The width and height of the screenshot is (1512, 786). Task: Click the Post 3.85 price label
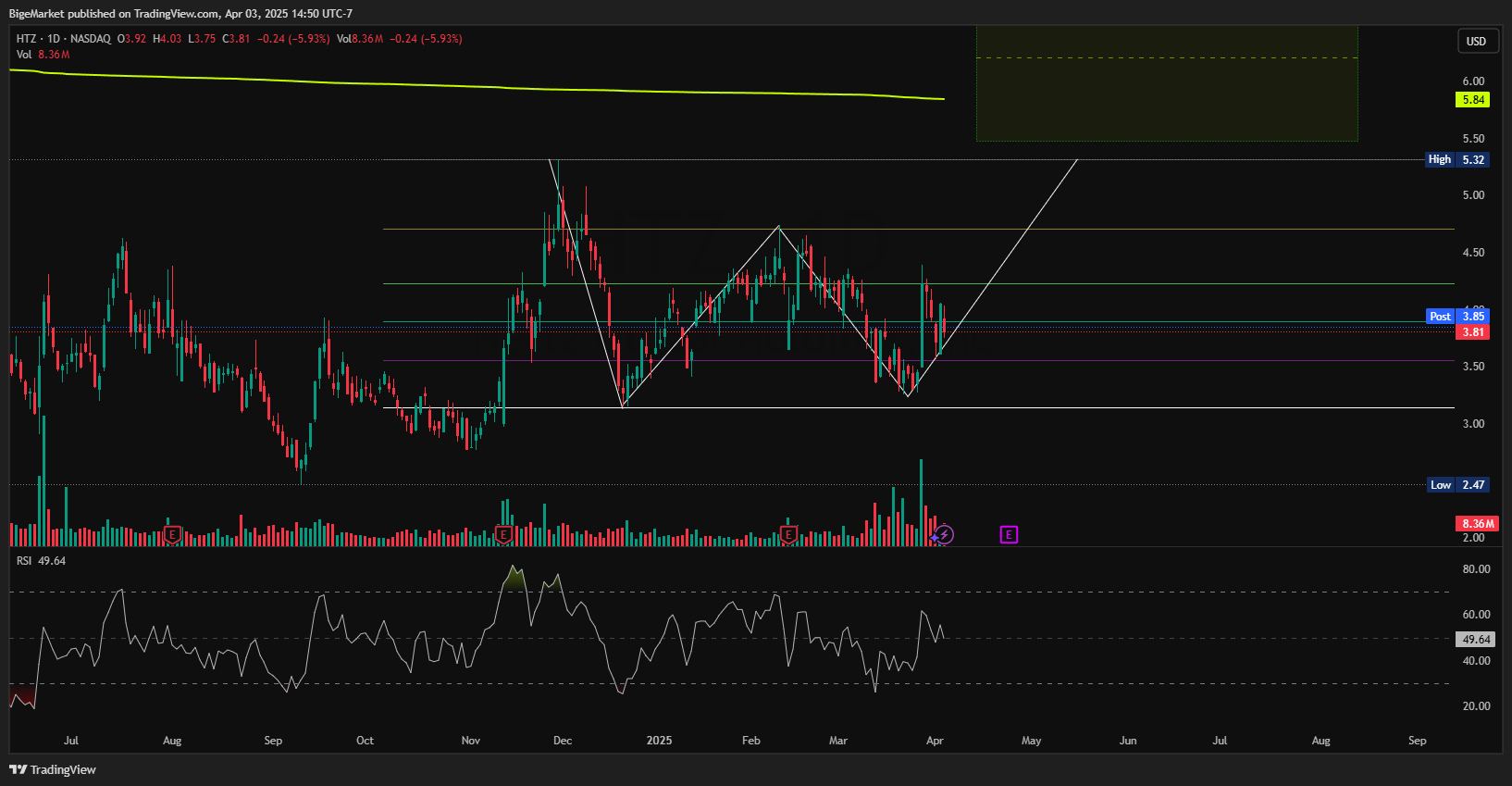[x=1457, y=316]
